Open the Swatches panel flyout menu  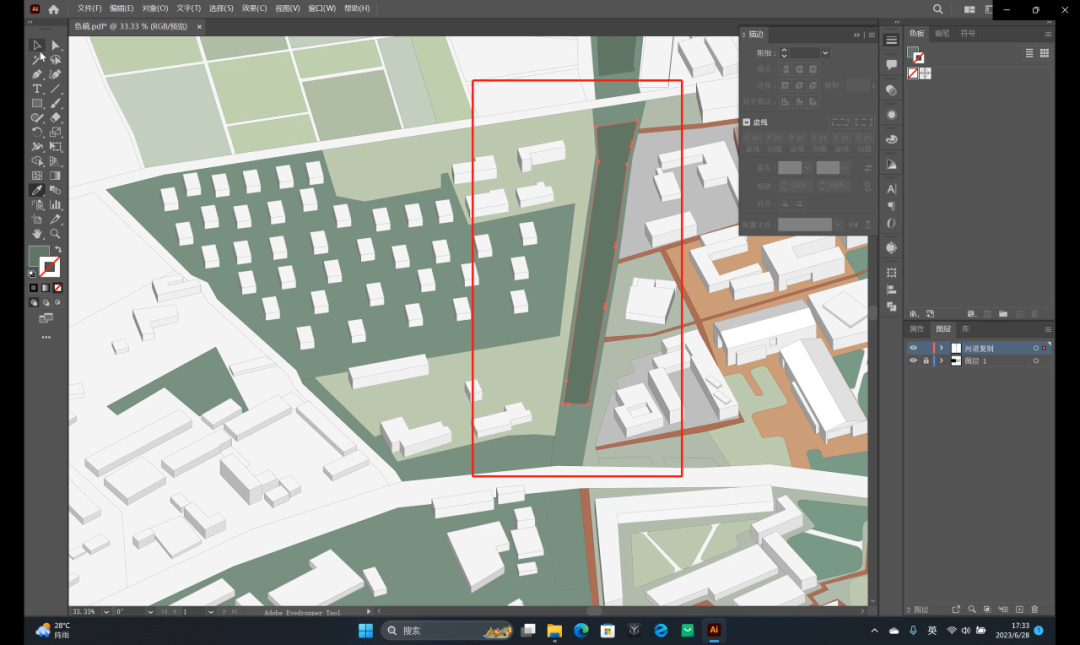coord(1048,34)
